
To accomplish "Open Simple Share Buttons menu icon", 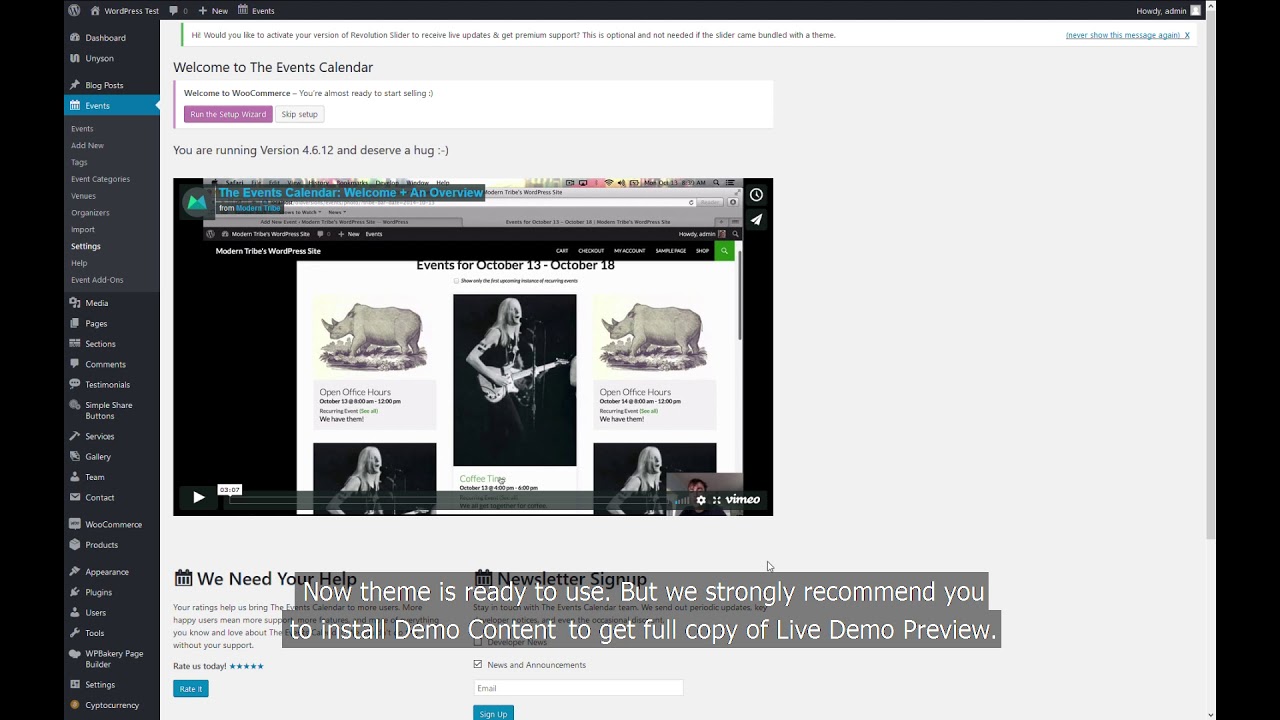I will click(75, 405).
